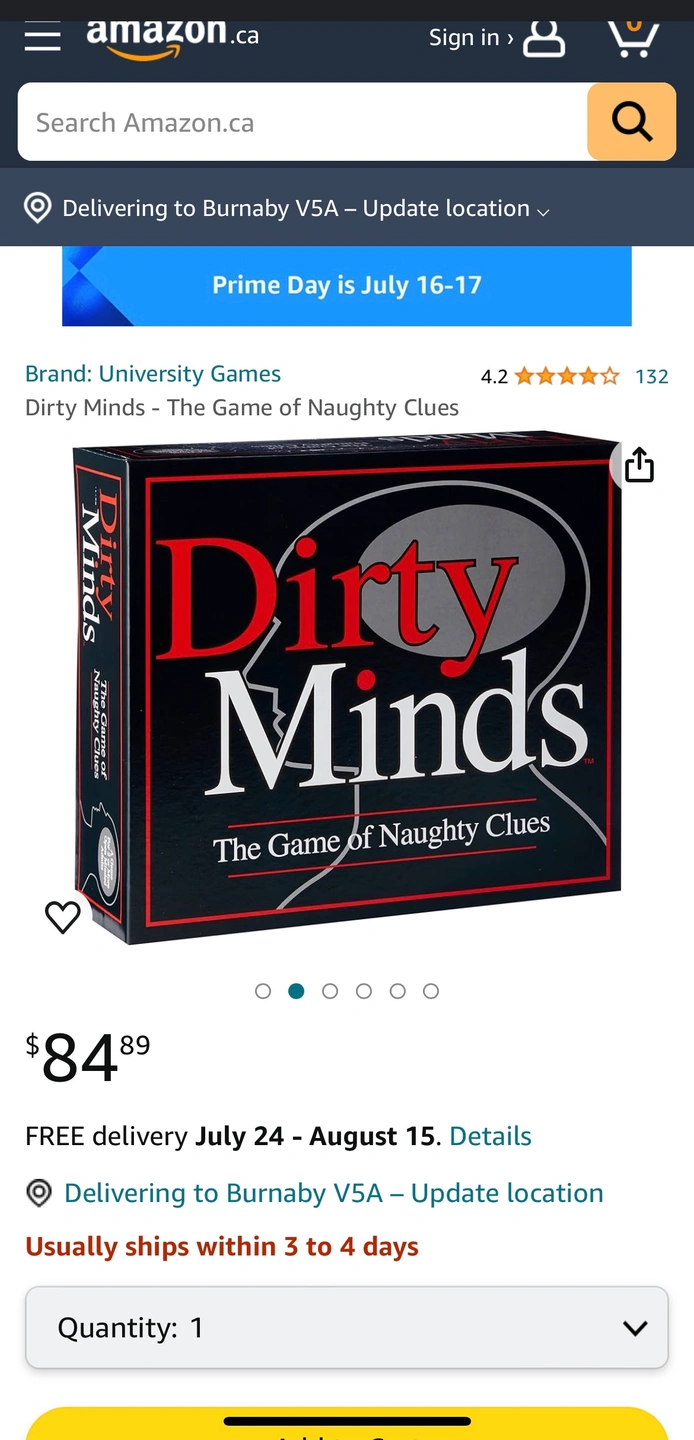Image resolution: width=694 pixels, height=1440 pixels.
Task: Expand the Quantity: 1 dropdown
Action: (346, 1327)
